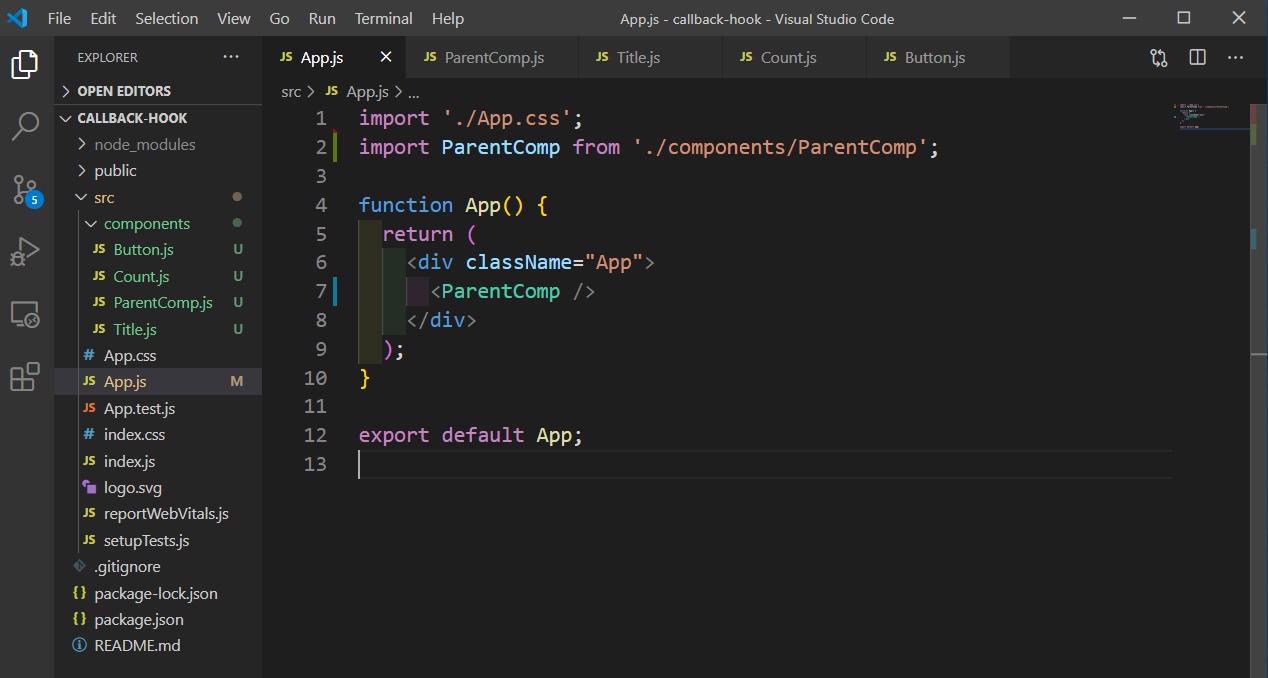Collapse the components folder
Screen dimensions: 1268x678
[158, 223]
